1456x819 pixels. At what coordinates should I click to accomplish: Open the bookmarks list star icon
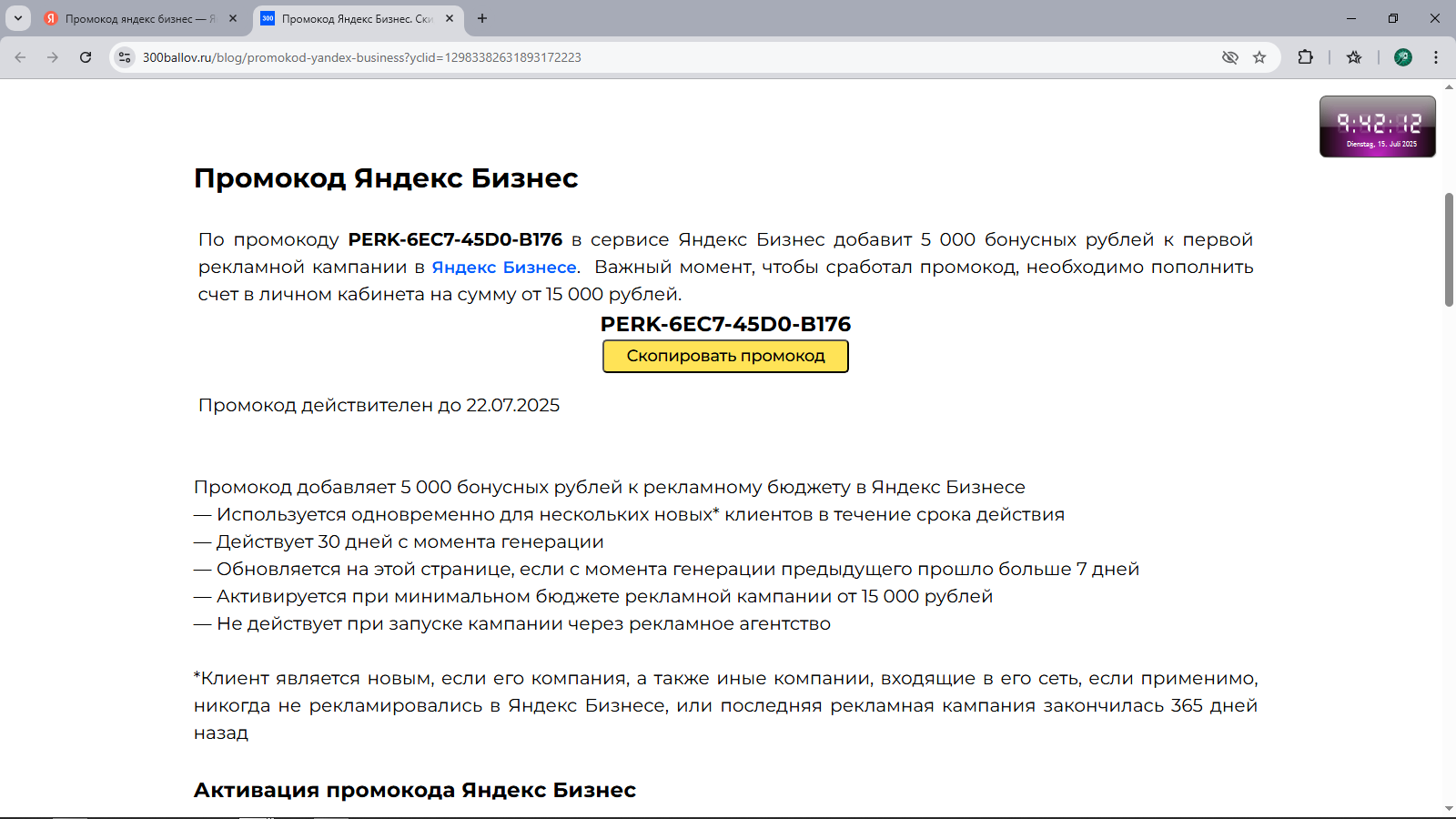[1354, 57]
